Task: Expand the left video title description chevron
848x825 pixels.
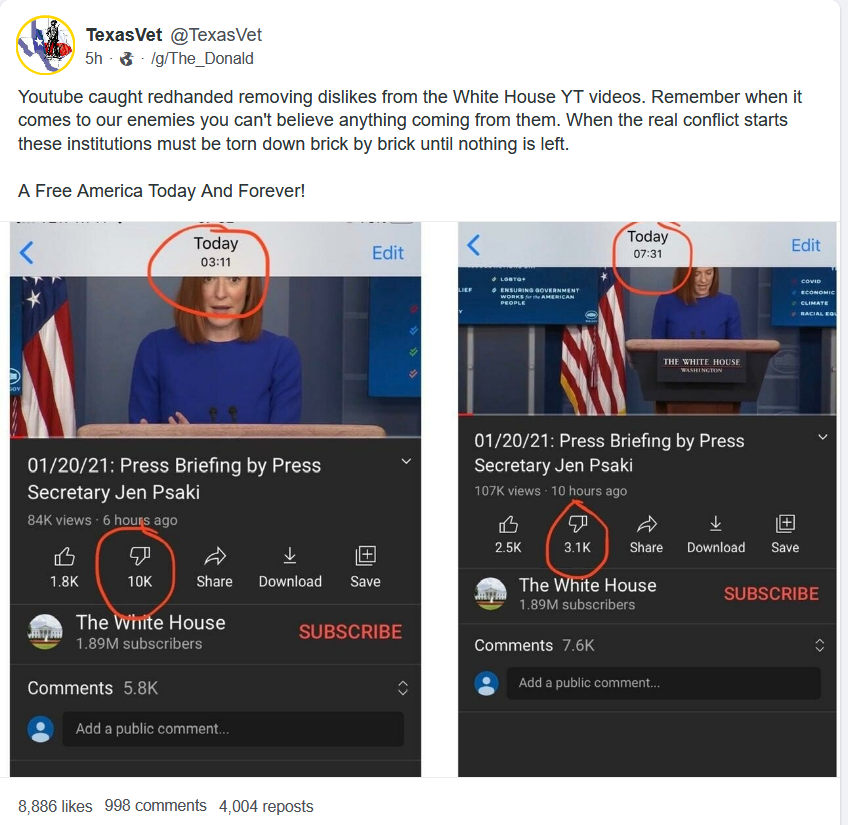Action: click(x=406, y=461)
